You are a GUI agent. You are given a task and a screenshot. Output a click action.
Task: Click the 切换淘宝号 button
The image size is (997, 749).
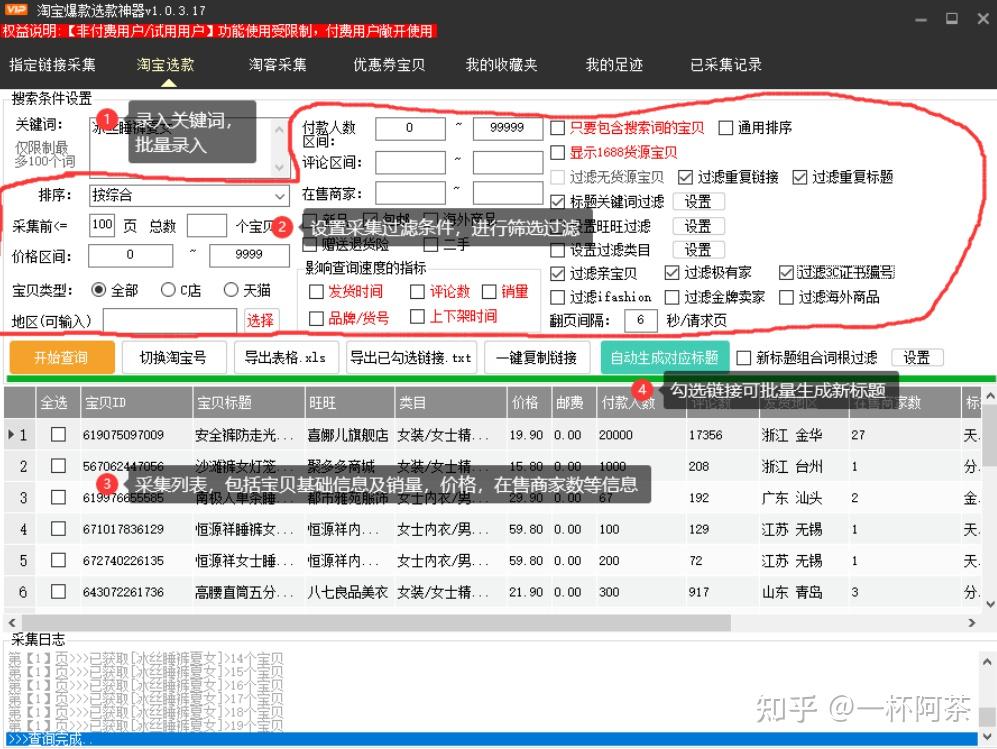pyautogui.click(x=173, y=357)
